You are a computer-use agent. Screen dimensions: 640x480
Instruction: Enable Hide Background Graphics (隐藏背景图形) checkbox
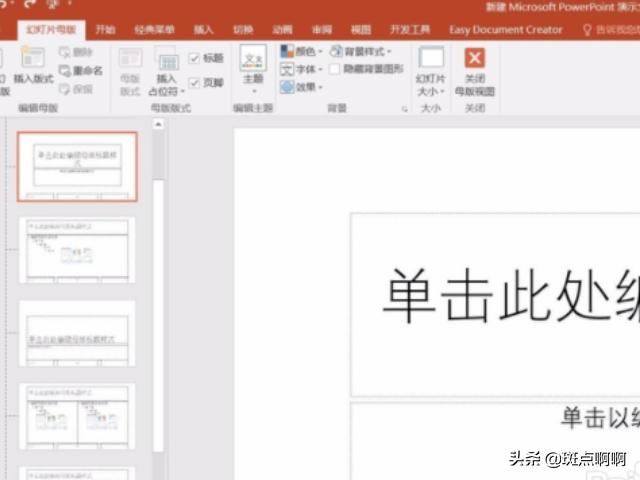[335, 69]
